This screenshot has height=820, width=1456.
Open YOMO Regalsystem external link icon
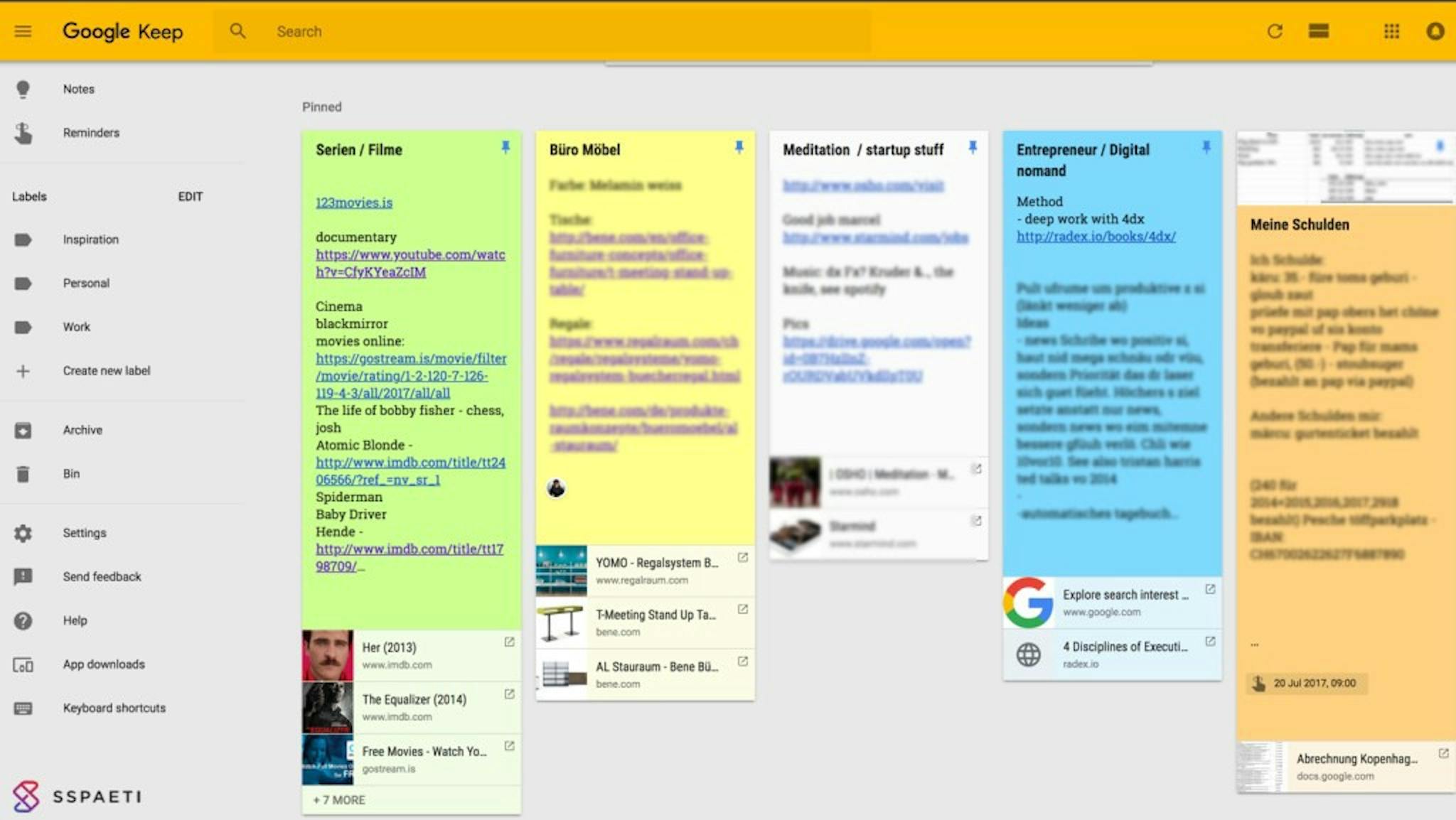pyautogui.click(x=743, y=558)
